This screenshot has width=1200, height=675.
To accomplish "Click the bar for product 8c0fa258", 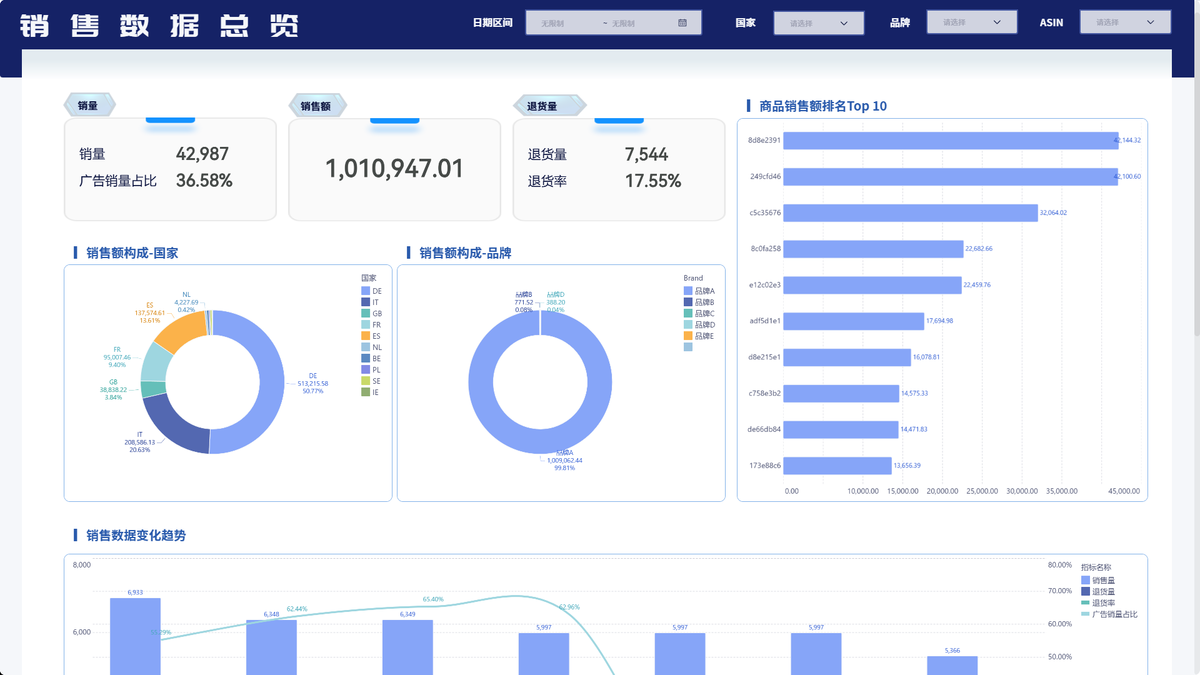I will pos(873,248).
